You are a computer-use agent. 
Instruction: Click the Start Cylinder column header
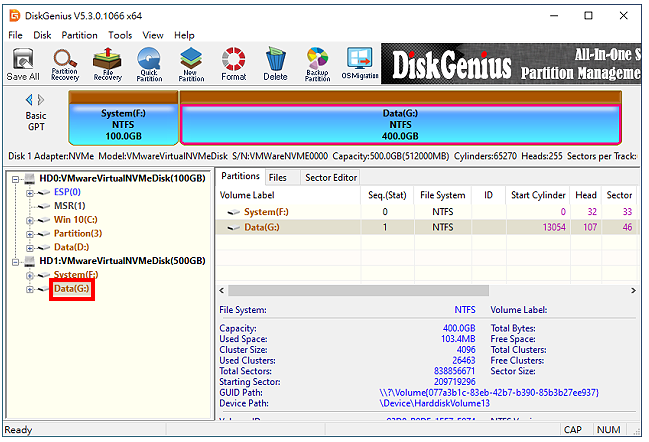tap(538, 195)
